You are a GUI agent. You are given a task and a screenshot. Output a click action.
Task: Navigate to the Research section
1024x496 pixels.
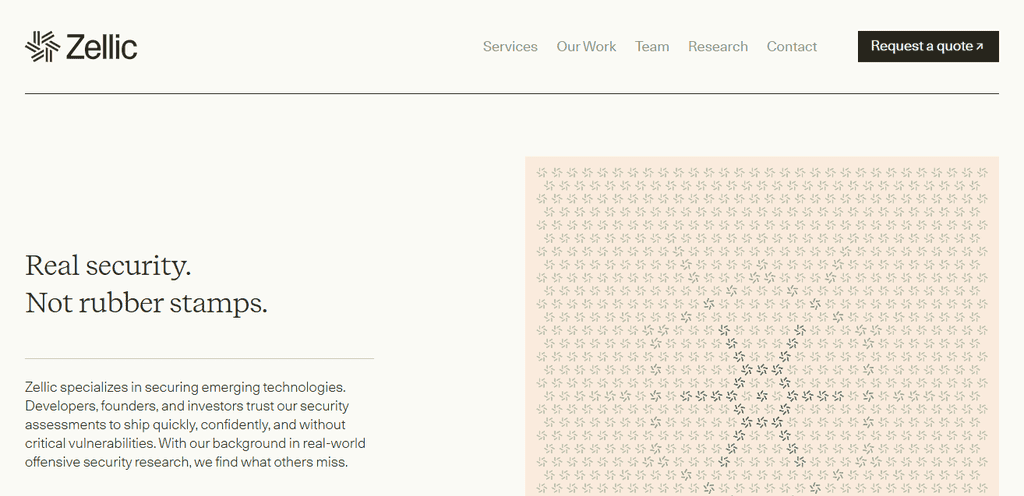click(x=718, y=46)
